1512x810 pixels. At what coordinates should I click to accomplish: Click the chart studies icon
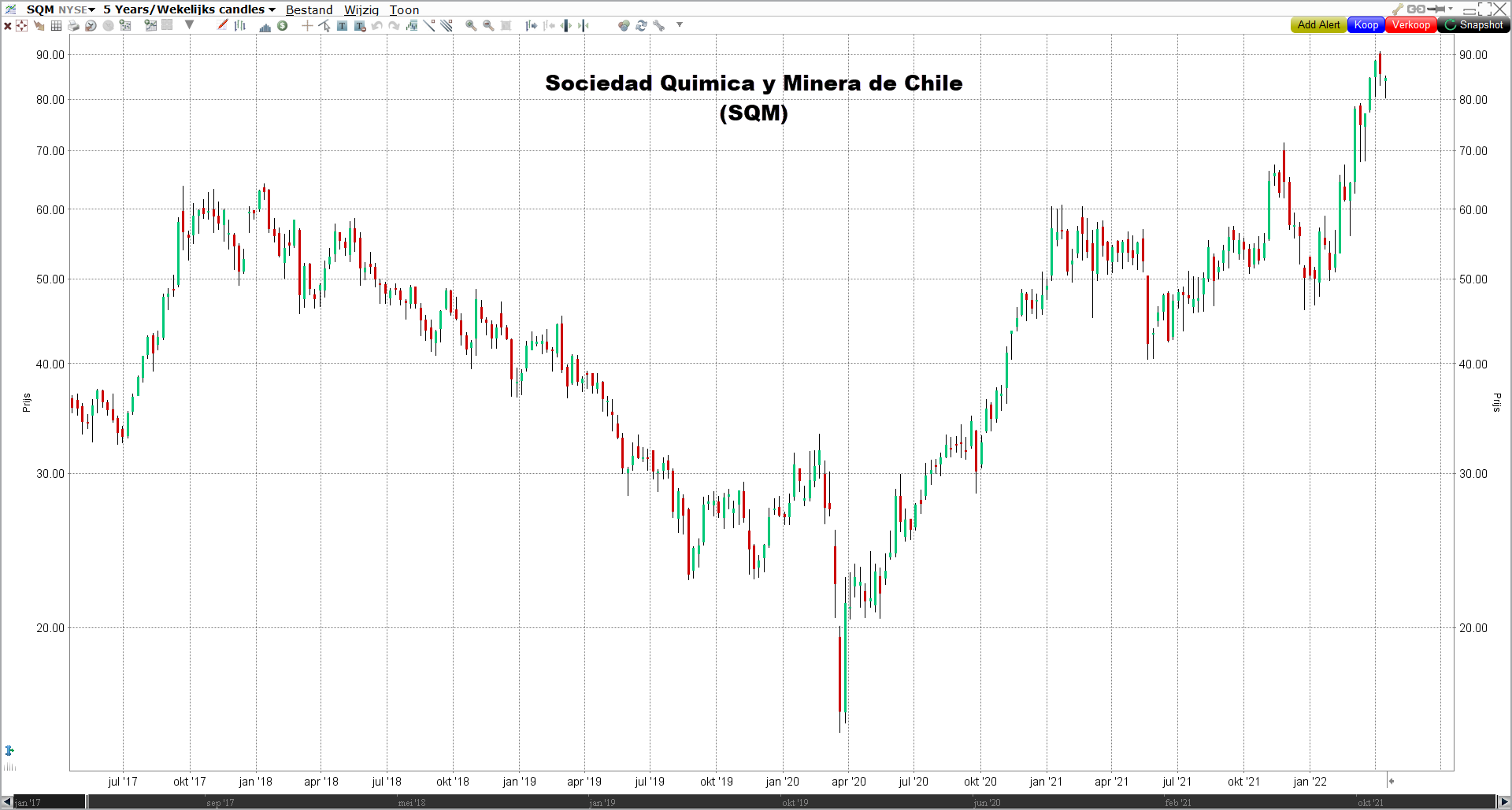pos(411,25)
